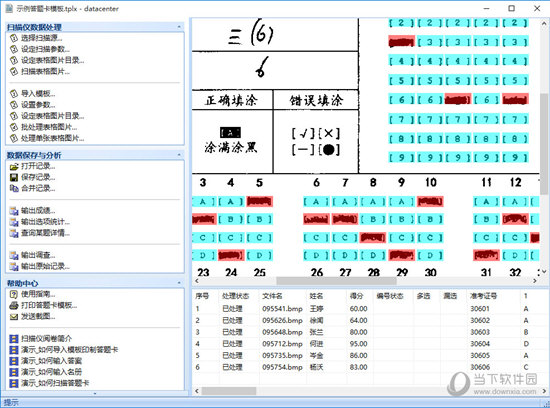Click the 选择扫描源 icon

click(13, 38)
